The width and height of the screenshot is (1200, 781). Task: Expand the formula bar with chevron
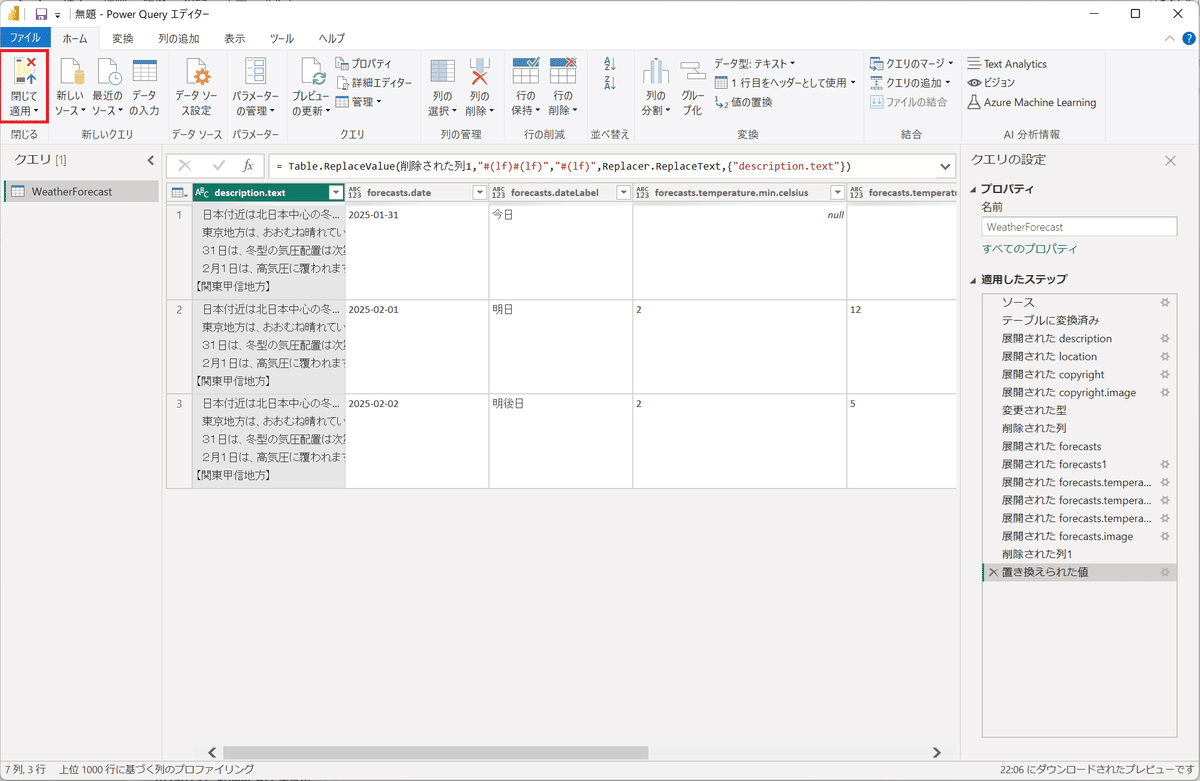pos(945,166)
